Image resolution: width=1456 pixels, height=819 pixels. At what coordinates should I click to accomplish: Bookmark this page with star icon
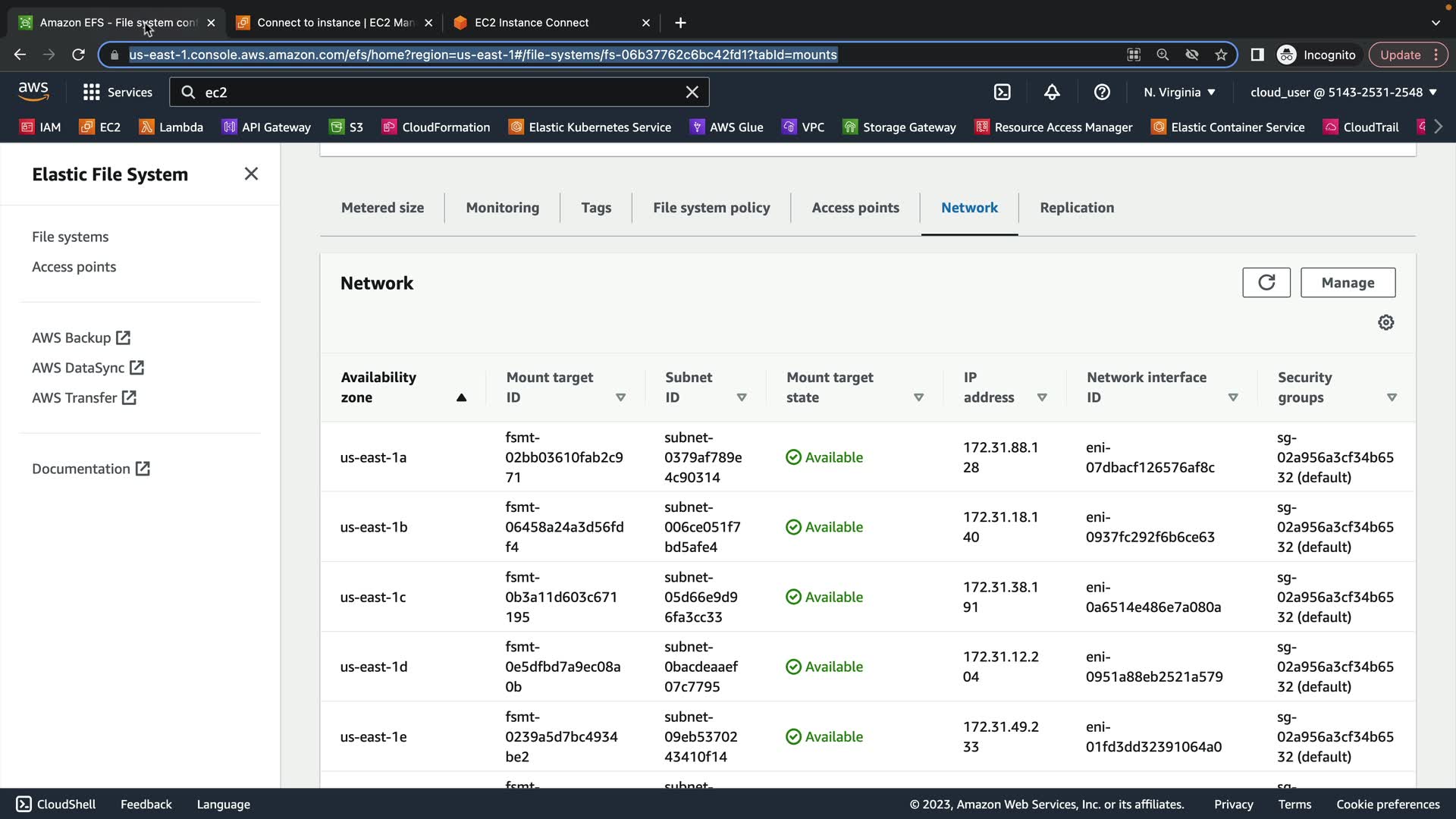click(x=1220, y=55)
